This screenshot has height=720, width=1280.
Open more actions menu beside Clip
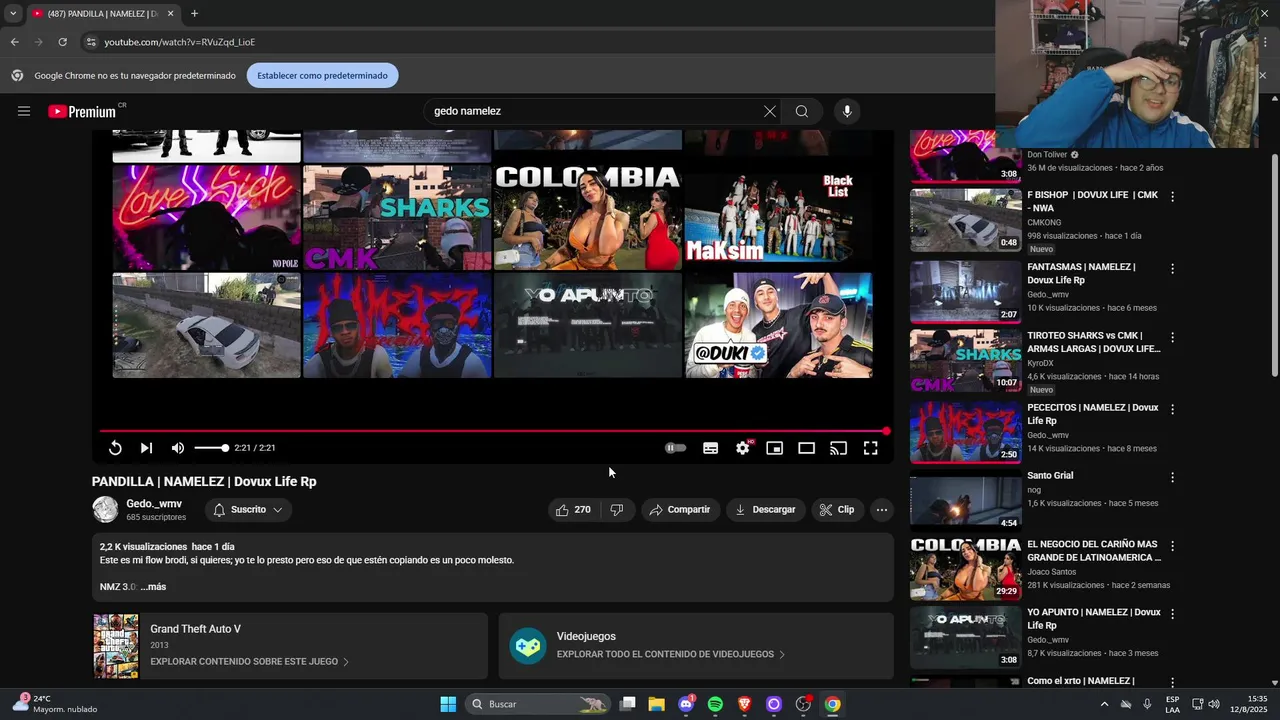point(881,509)
